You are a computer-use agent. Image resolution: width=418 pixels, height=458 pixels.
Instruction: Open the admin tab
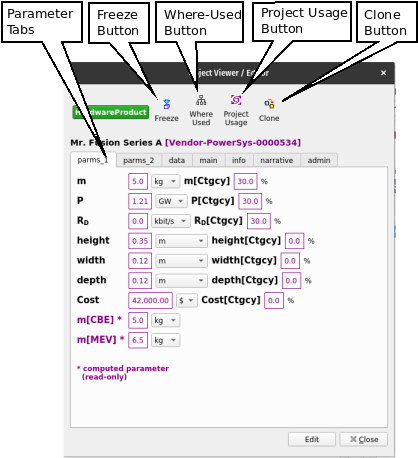(319, 160)
